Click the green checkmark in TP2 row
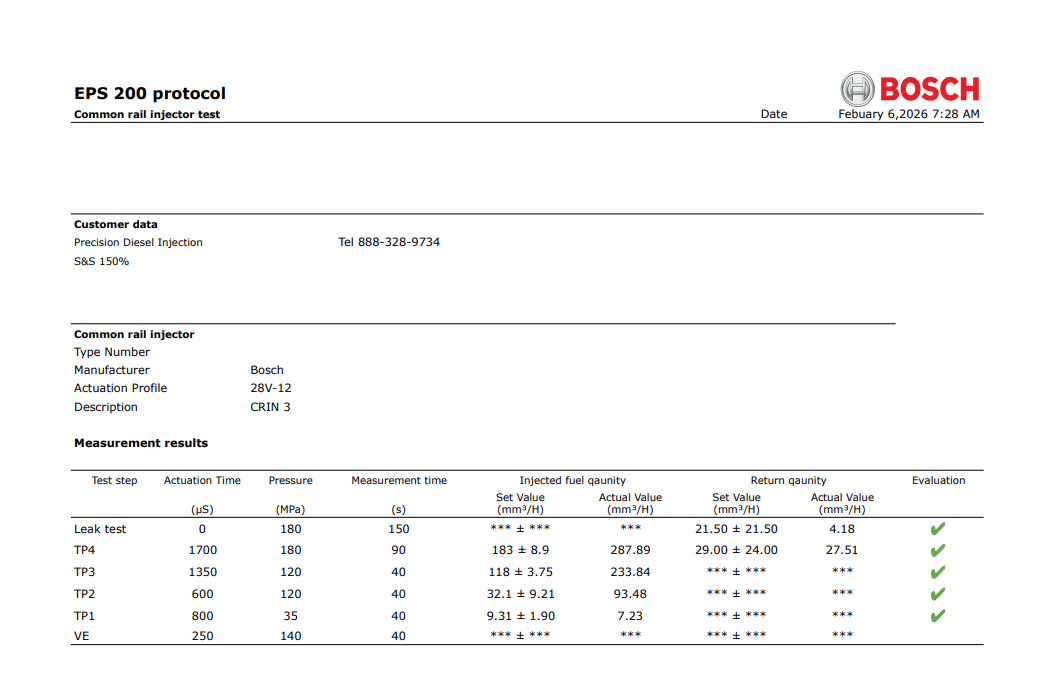The height and width of the screenshot is (679, 1038). (937, 595)
